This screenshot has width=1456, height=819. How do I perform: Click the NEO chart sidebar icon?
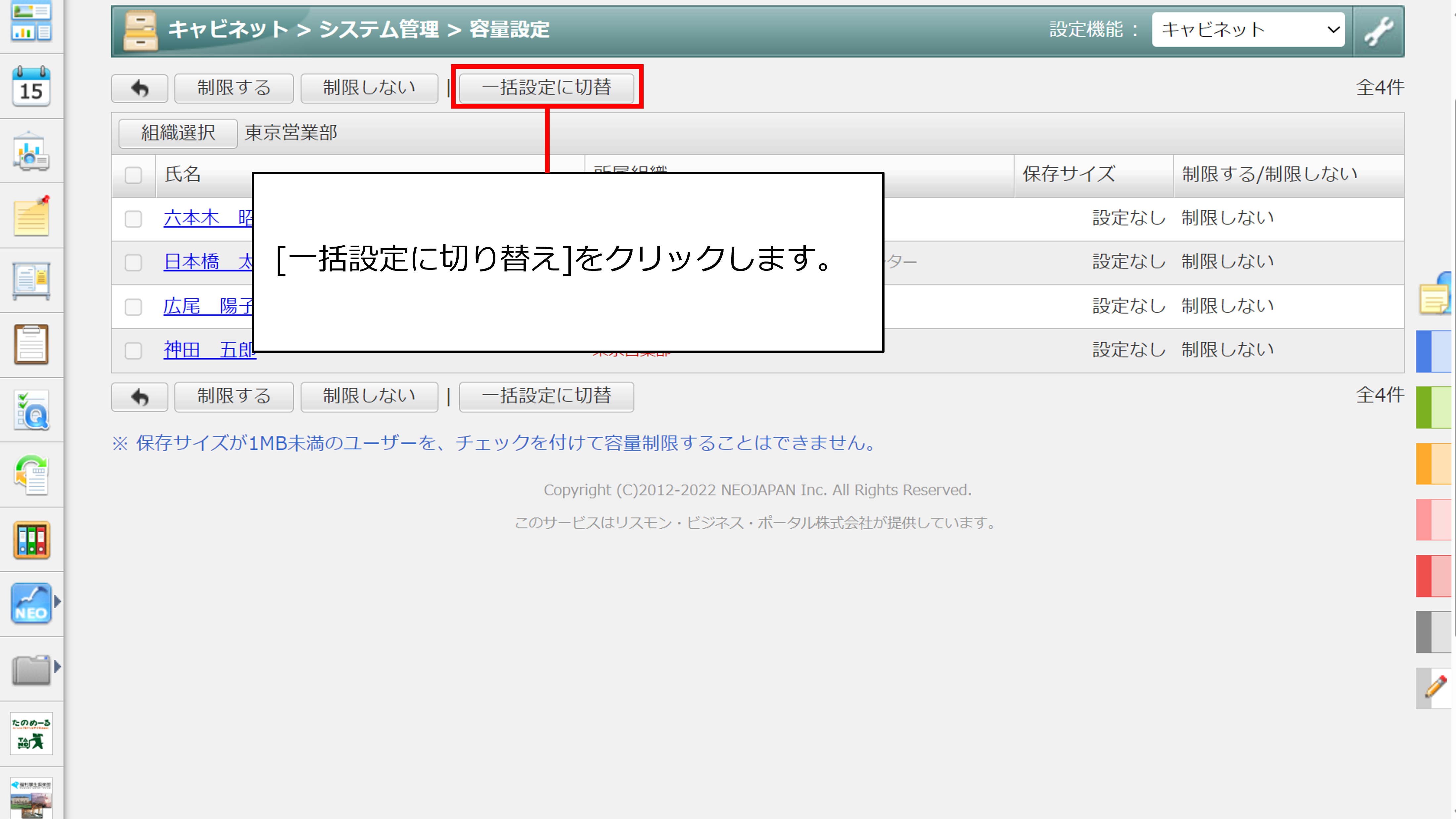point(31,603)
